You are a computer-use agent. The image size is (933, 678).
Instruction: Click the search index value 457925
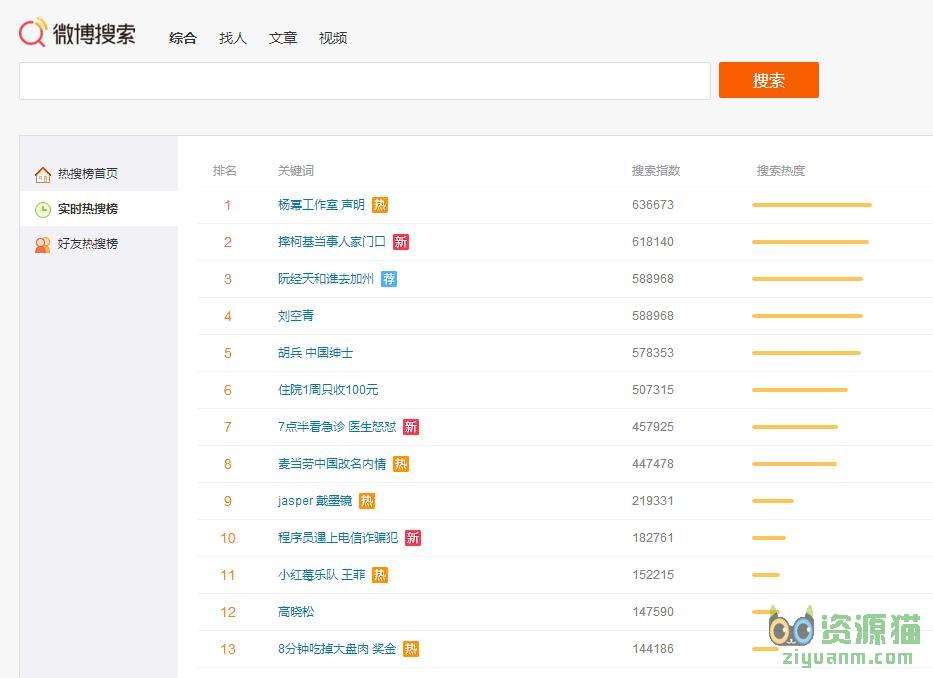[x=653, y=427]
